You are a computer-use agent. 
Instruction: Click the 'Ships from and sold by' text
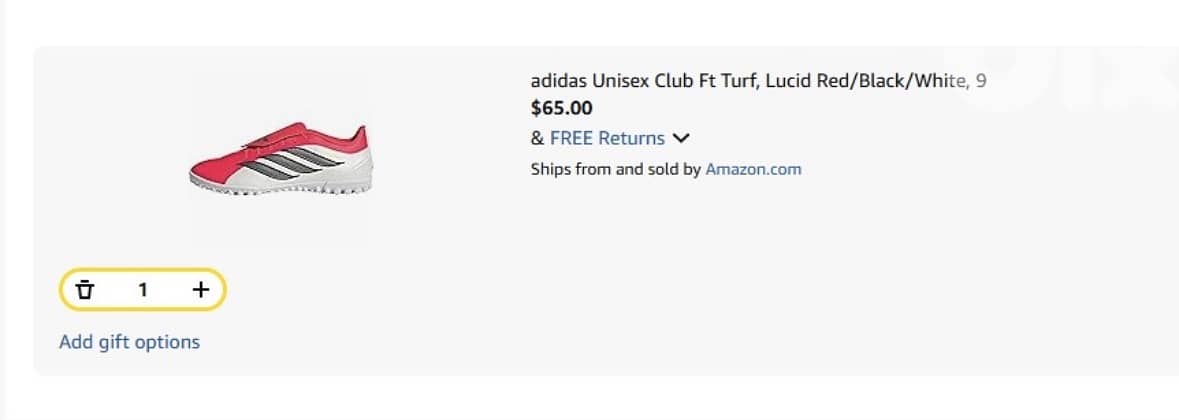[615, 169]
